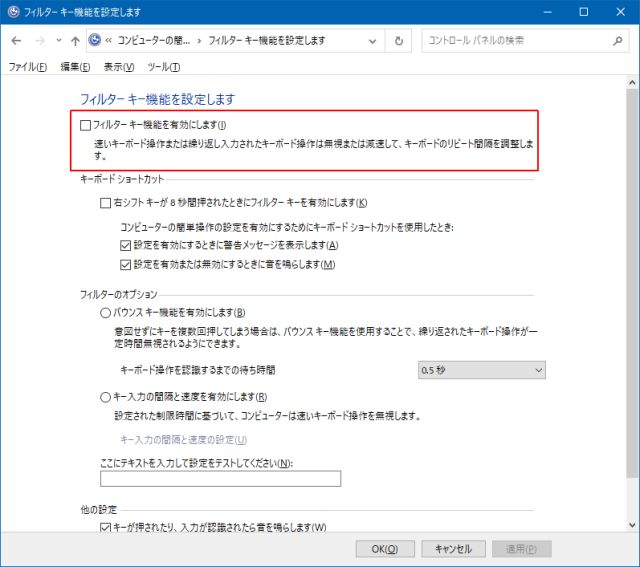Open the 0.5 秒 wait time dropdown
Image resolution: width=640 pixels, height=567 pixels.
click(481, 370)
